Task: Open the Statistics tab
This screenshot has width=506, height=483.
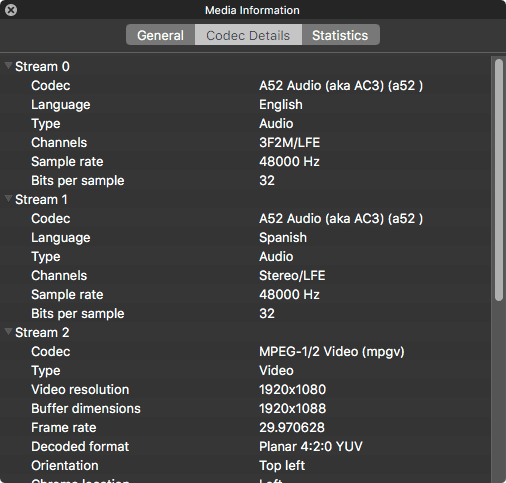Action: (x=340, y=35)
